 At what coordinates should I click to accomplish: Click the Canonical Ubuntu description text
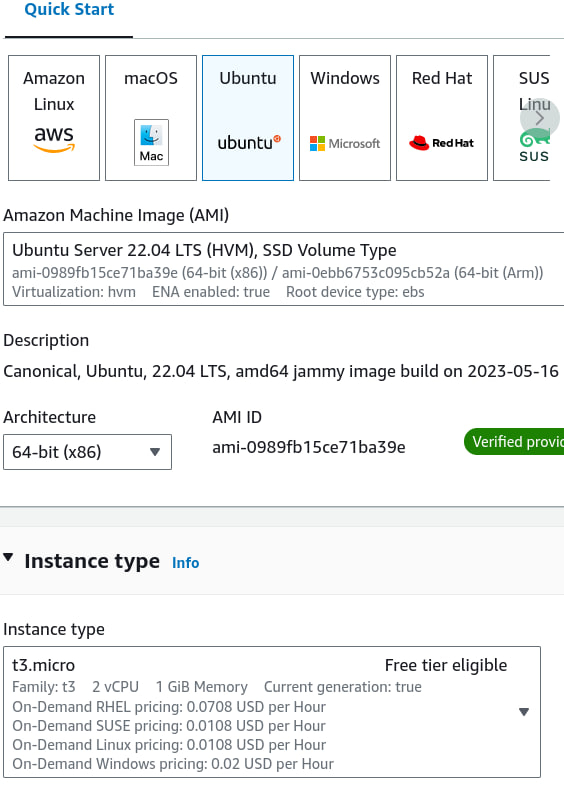coord(281,371)
